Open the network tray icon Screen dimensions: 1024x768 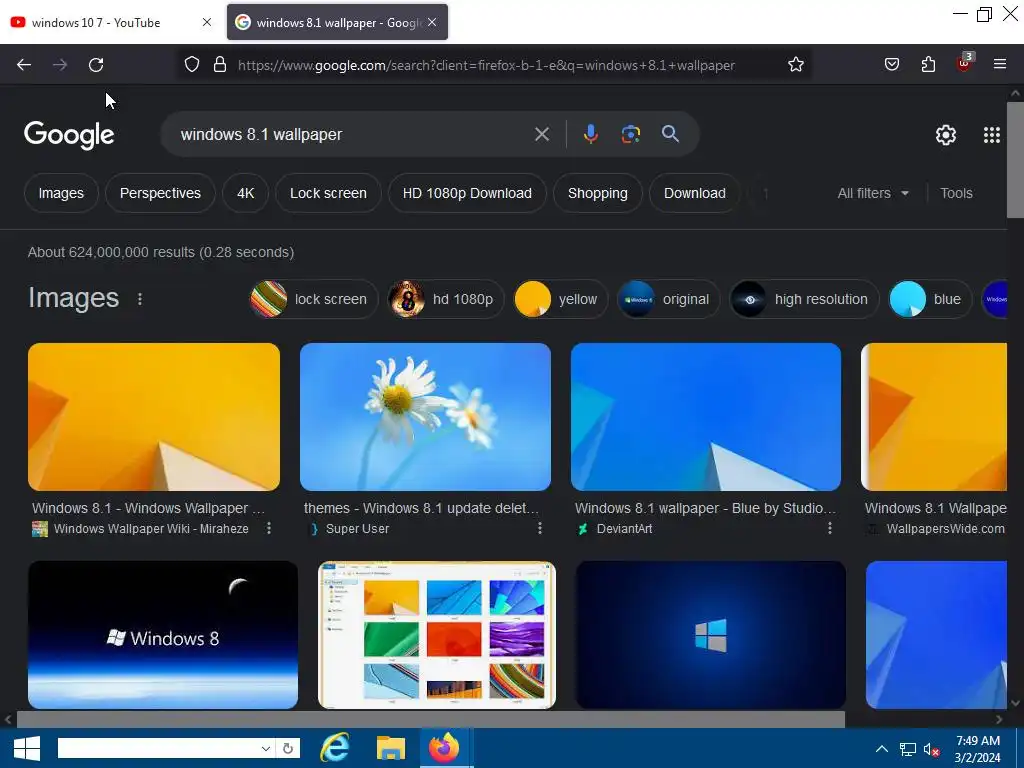pos(908,749)
